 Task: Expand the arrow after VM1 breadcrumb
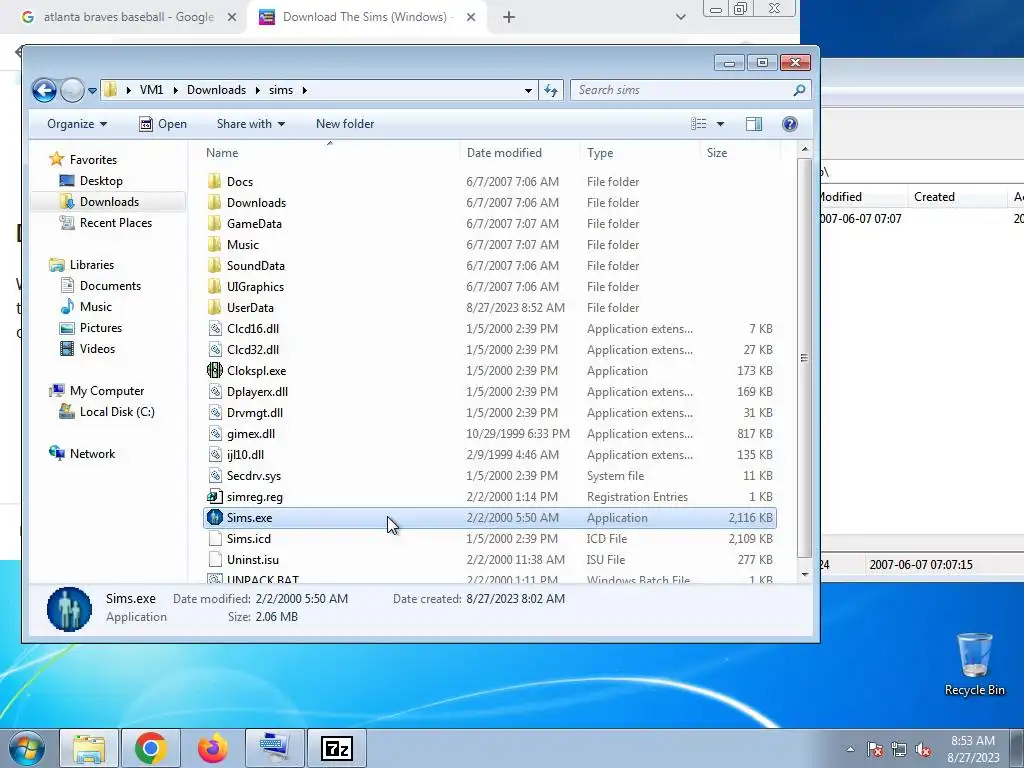tap(176, 90)
